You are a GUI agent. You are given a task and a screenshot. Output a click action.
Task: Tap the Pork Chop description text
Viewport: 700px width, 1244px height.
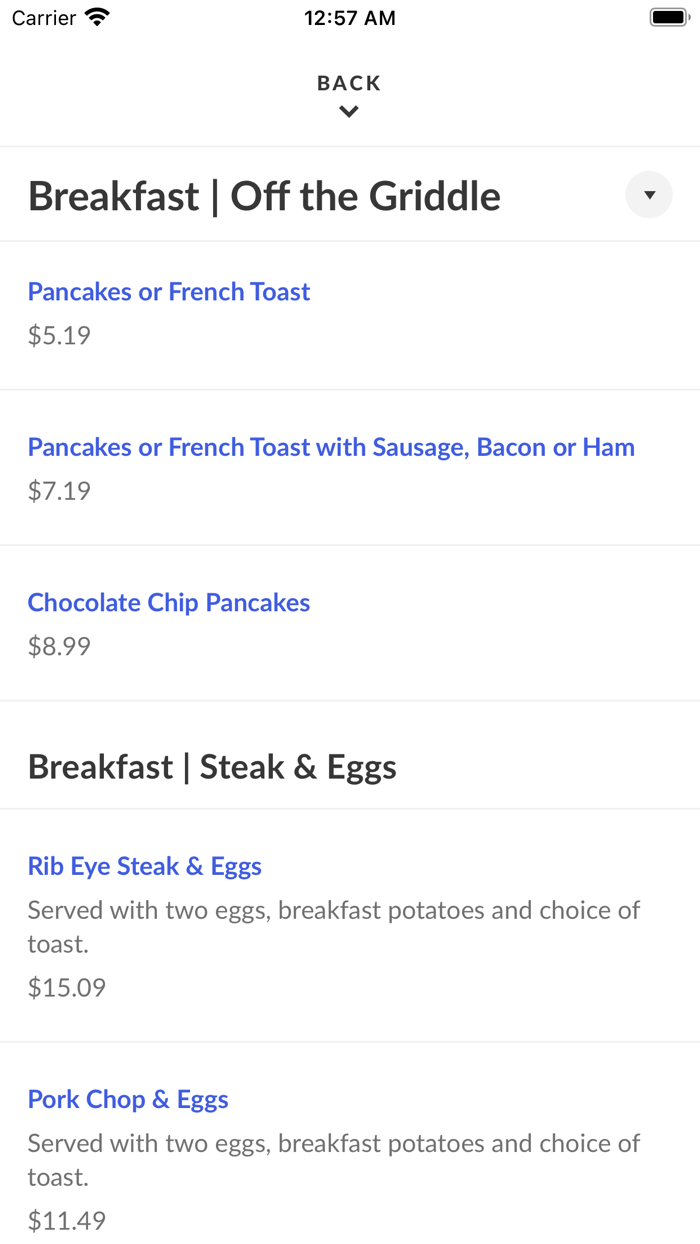click(x=334, y=1159)
